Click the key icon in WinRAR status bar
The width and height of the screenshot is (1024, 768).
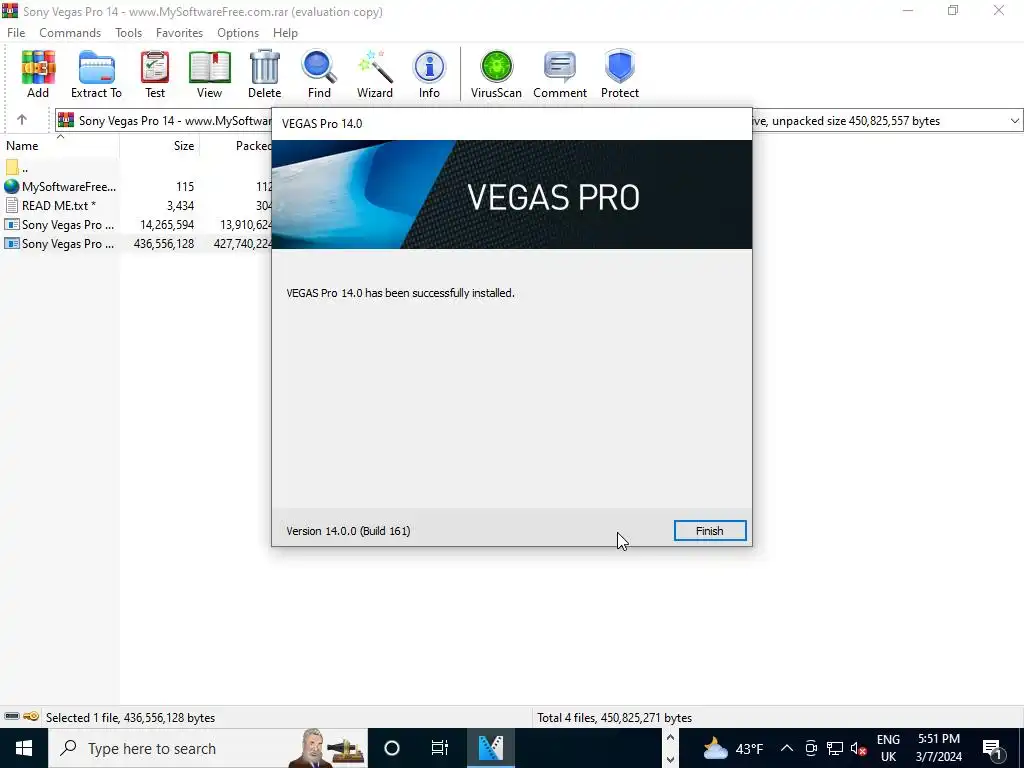click(x=31, y=716)
